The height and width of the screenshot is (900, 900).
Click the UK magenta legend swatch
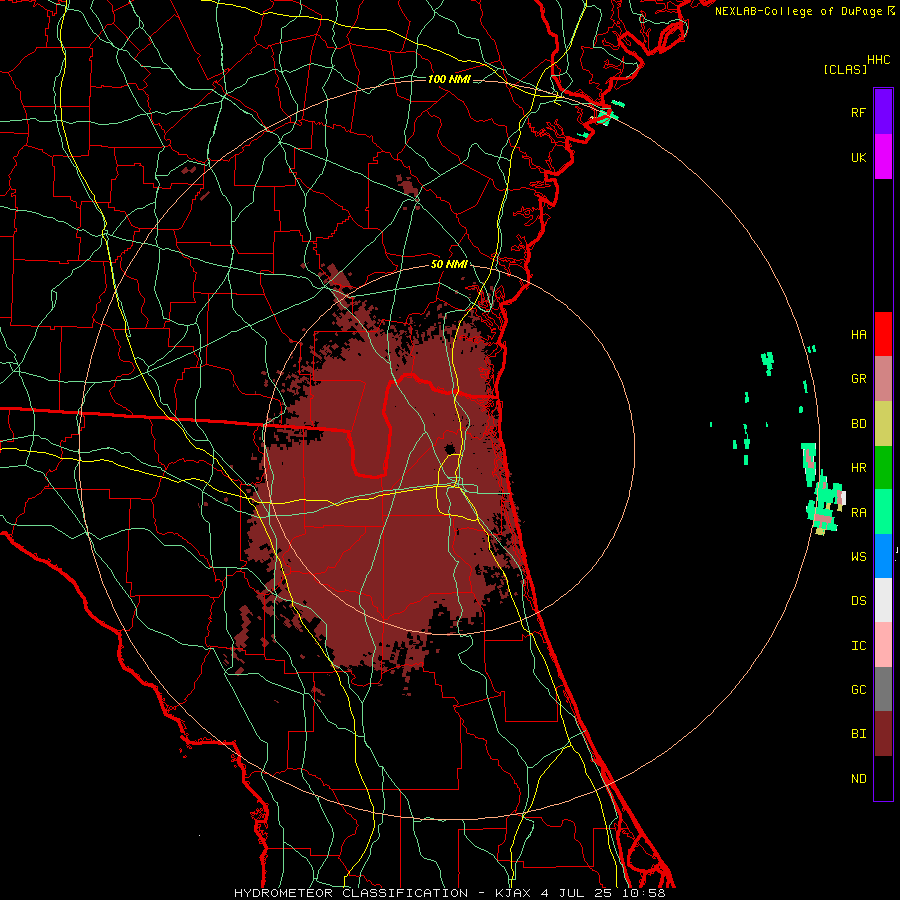tap(883, 157)
